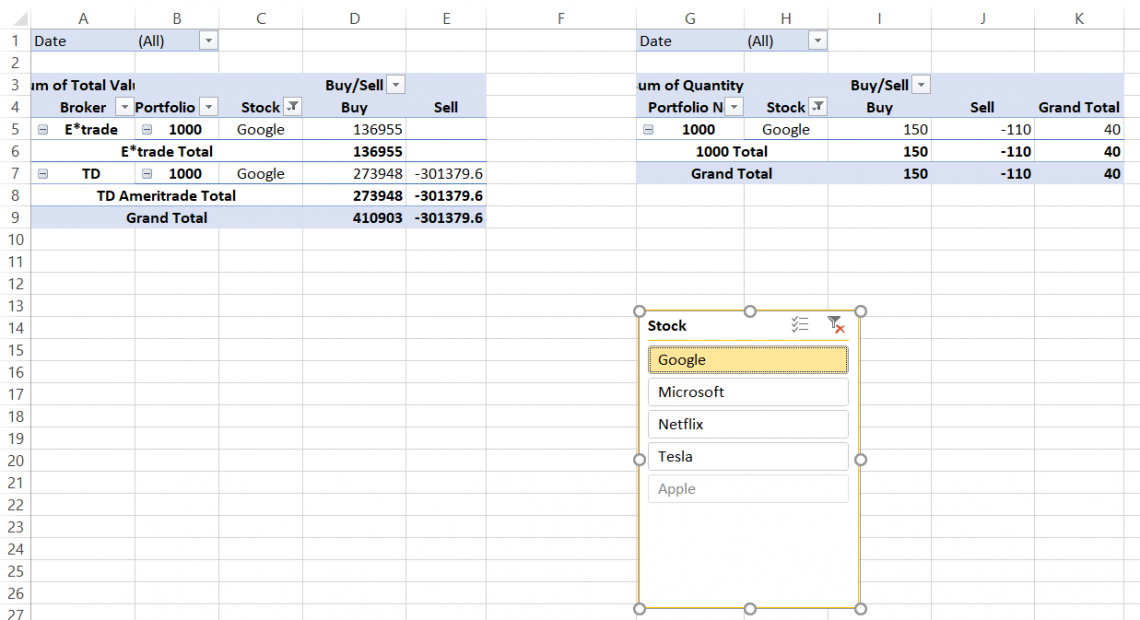Open the Broker field dropdown
The image size is (1140, 620).
tap(124, 107)
